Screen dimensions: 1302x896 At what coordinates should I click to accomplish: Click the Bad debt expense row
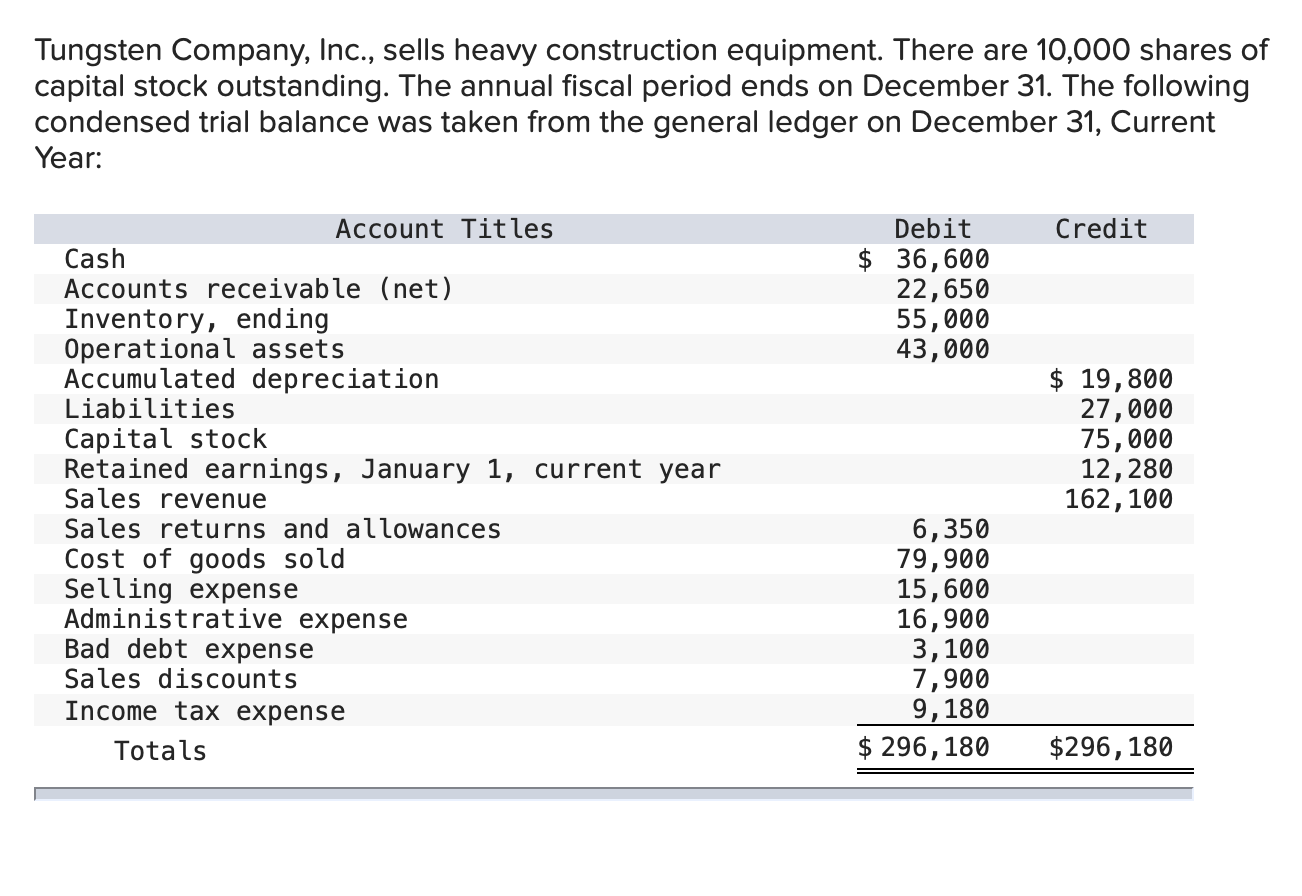coord(188,648)
